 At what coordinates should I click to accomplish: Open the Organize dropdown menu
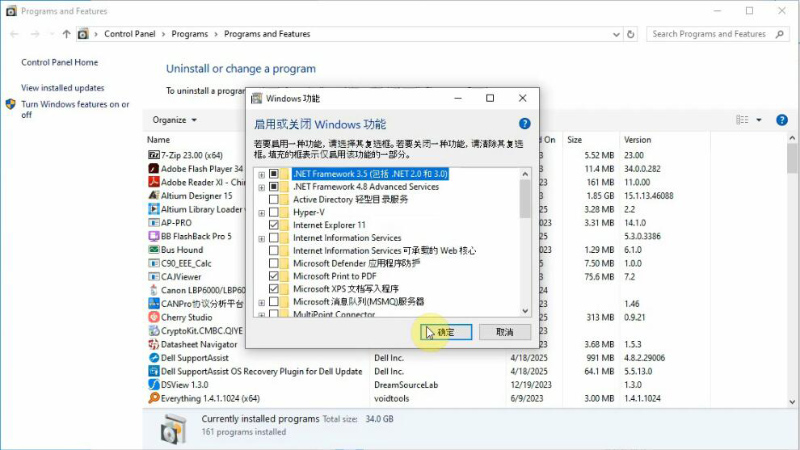(x=174, y=120)
